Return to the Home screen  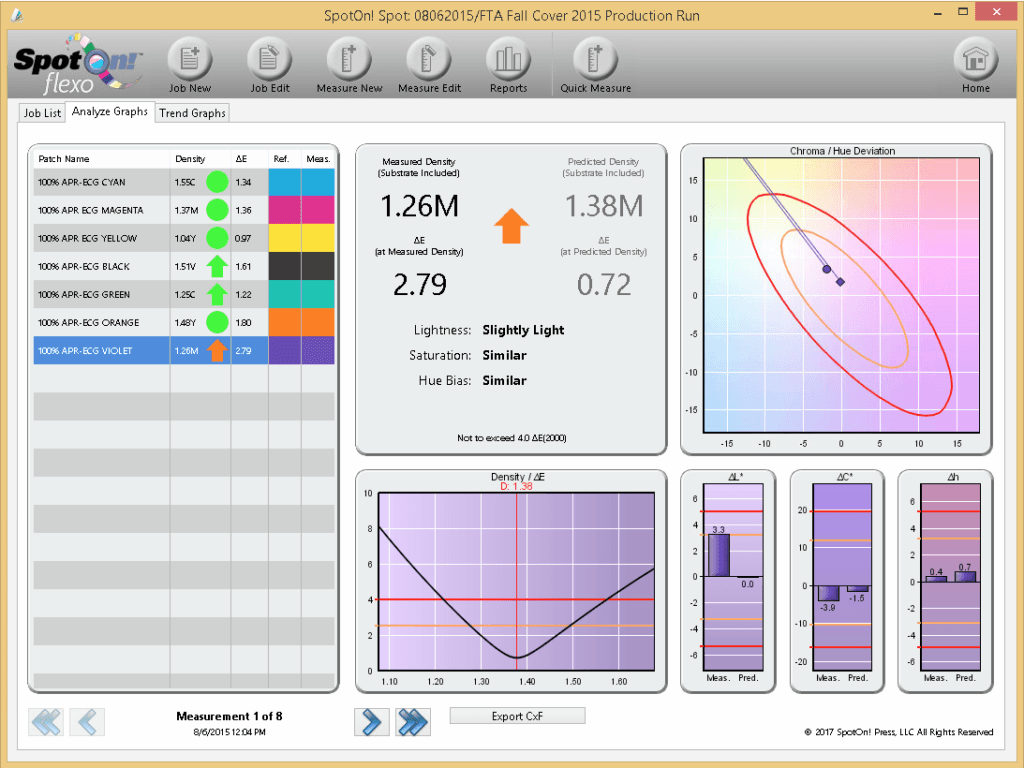pos(975,60)
